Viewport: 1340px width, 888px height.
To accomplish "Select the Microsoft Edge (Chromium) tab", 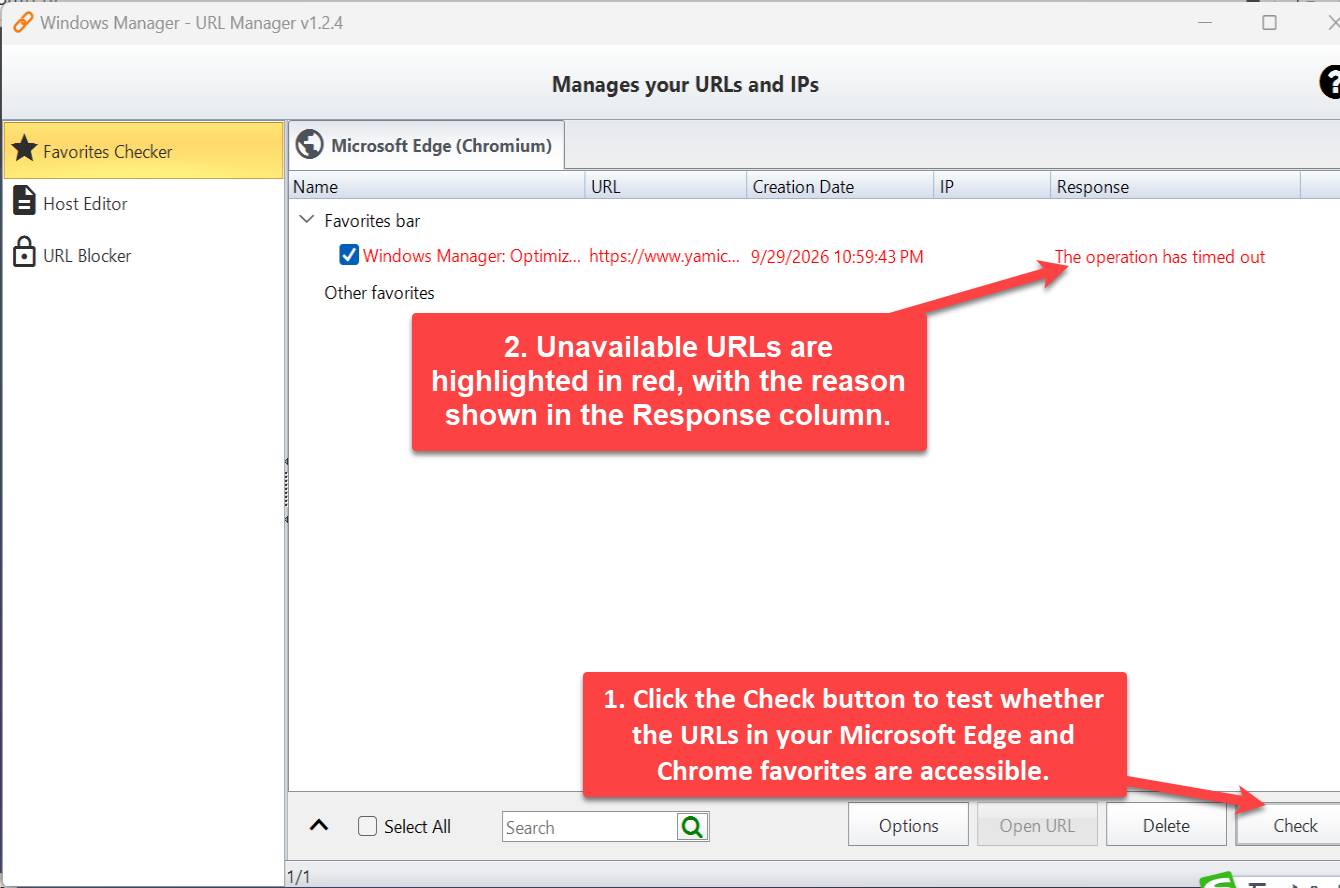I will point(427,145).
